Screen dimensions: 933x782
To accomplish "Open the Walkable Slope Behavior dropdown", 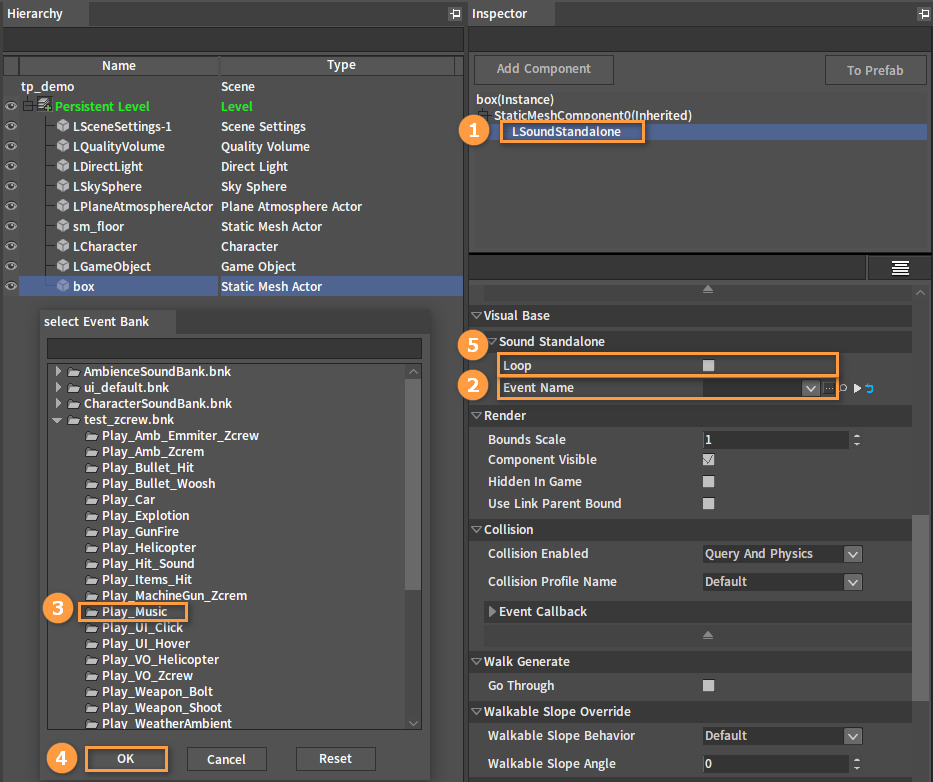I will tap(853, 736).
